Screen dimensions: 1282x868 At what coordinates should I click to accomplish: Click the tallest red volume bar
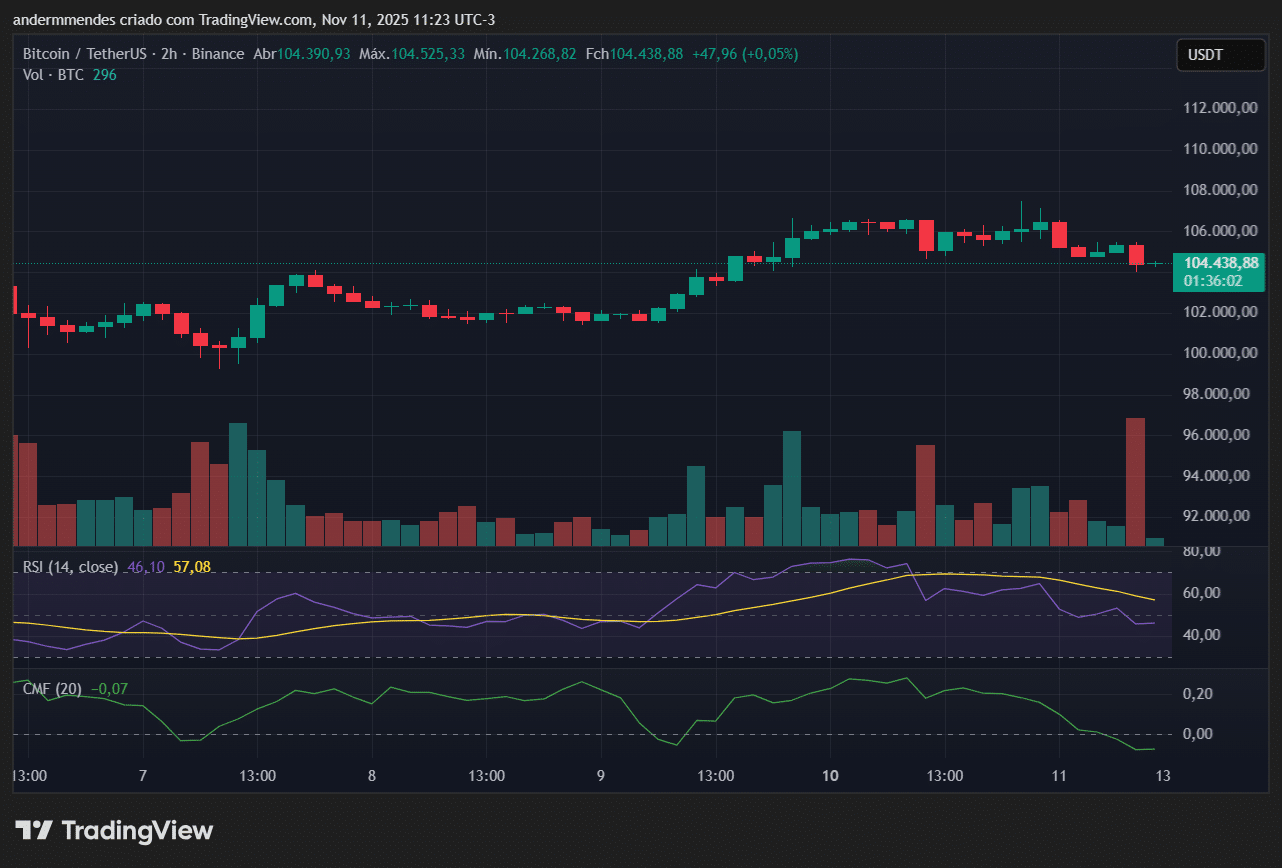tap(1135, 480)
